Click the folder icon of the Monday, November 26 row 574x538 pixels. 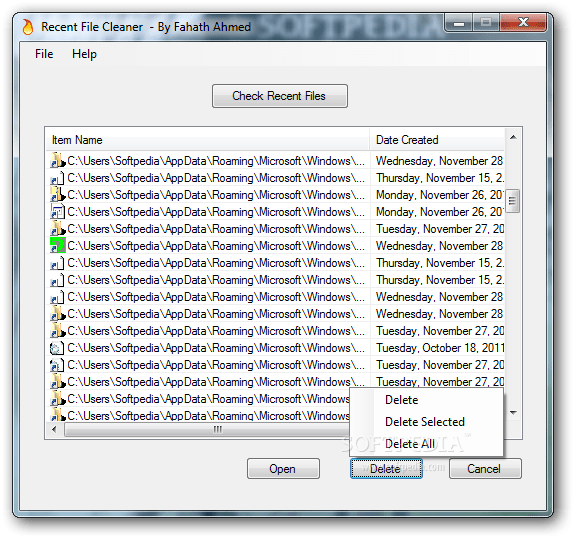[x=57, y=195]
